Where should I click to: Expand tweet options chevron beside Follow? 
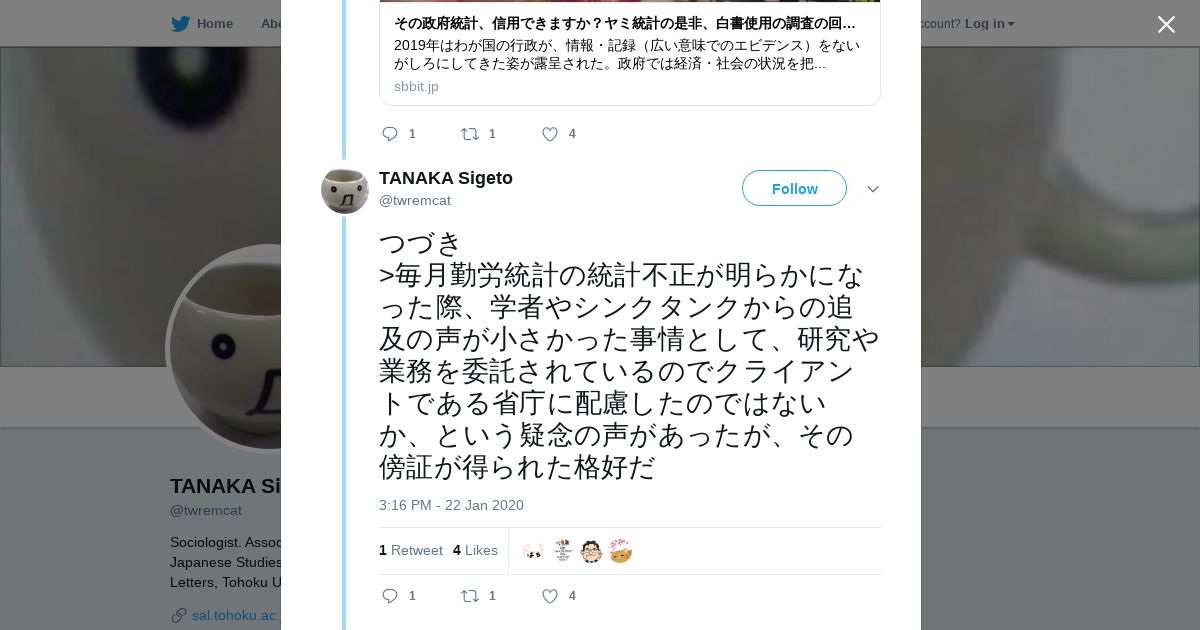pos(873,189)
